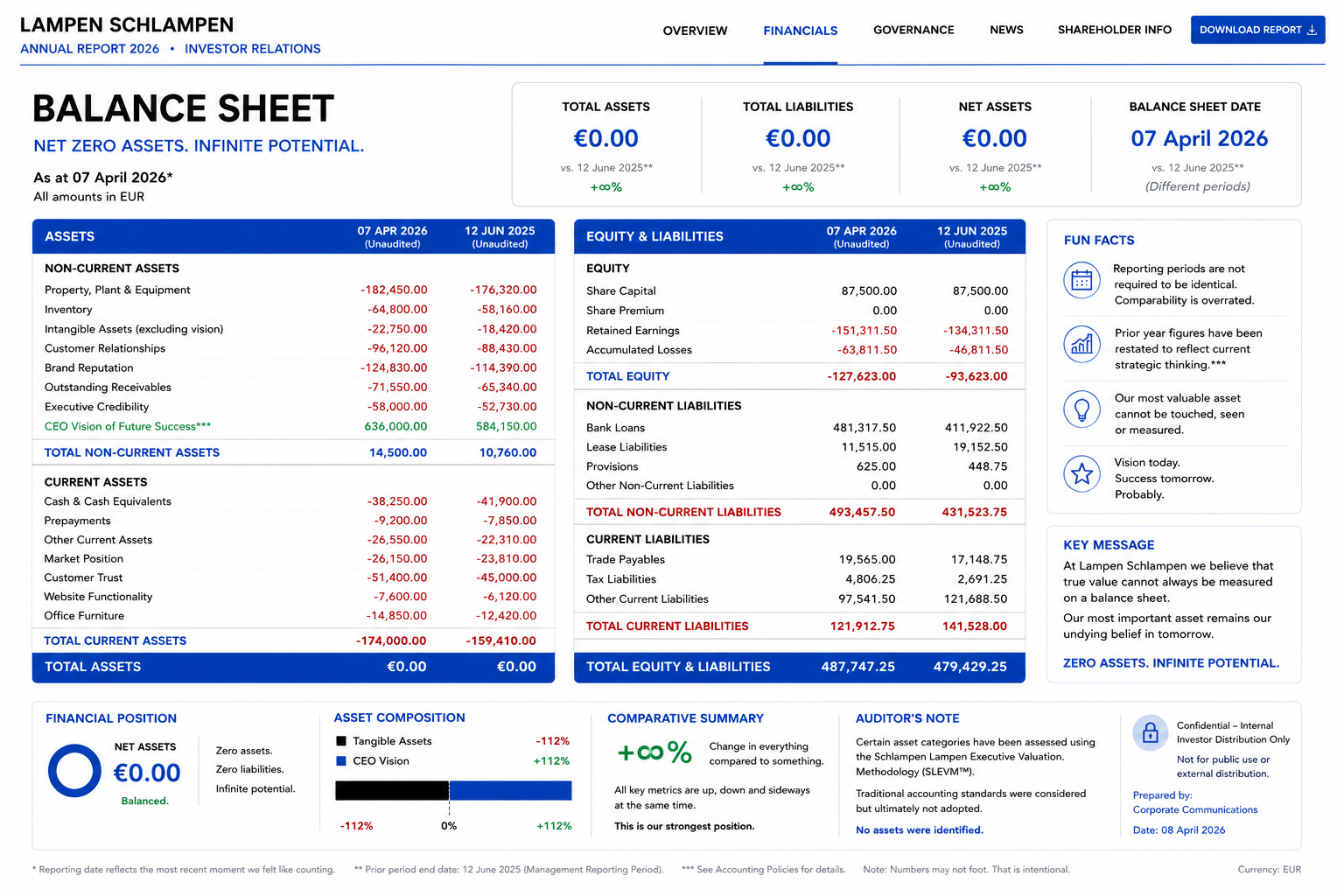The width and height of the screenshot is (1344, 896).
Task: Click the Total Assets €0.00 summary card
Action: pyautogui.click(x=605, y=146)
